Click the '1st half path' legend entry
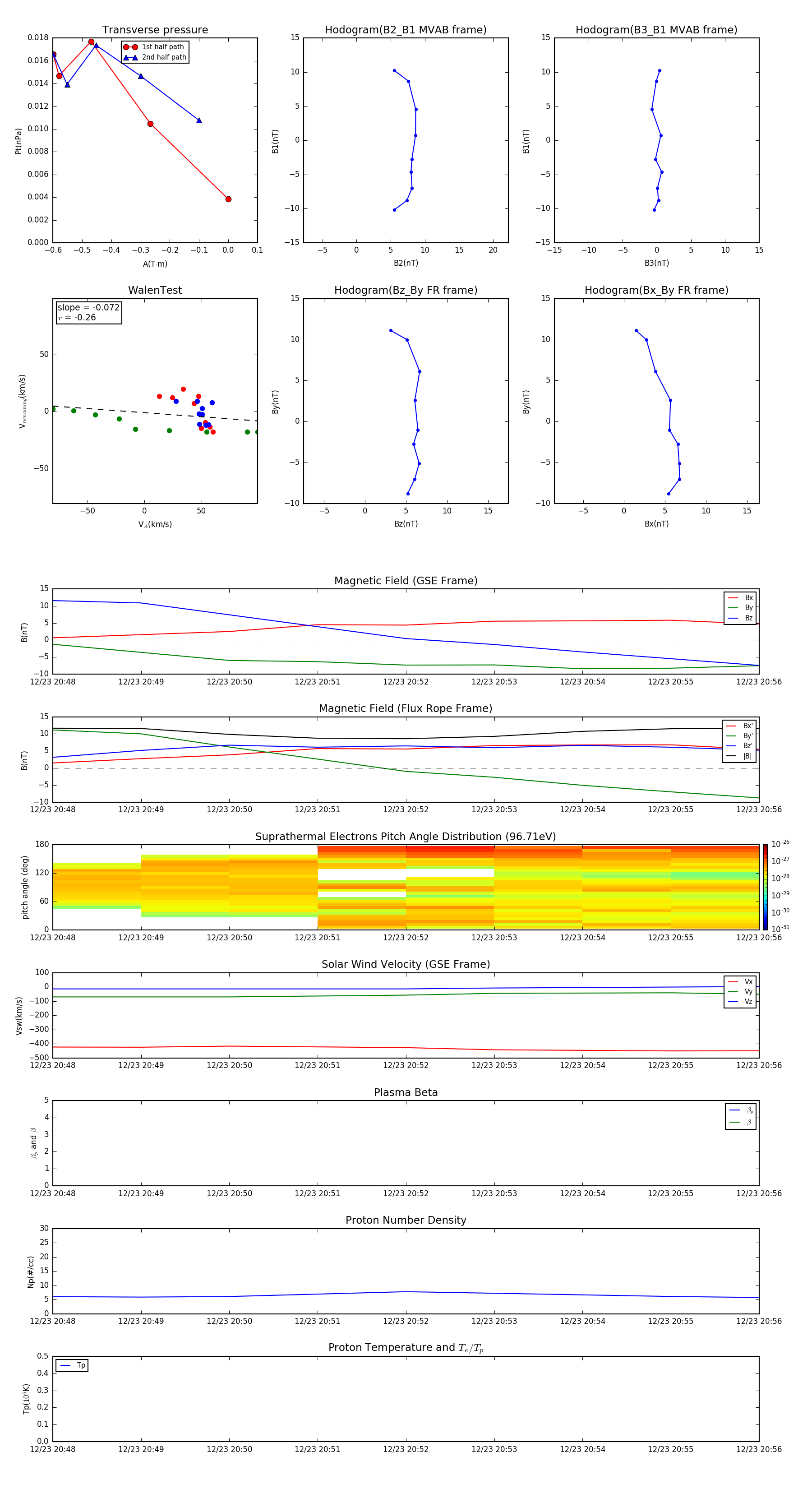Screen dimensions: 812x1489 (x=154, y=47)
